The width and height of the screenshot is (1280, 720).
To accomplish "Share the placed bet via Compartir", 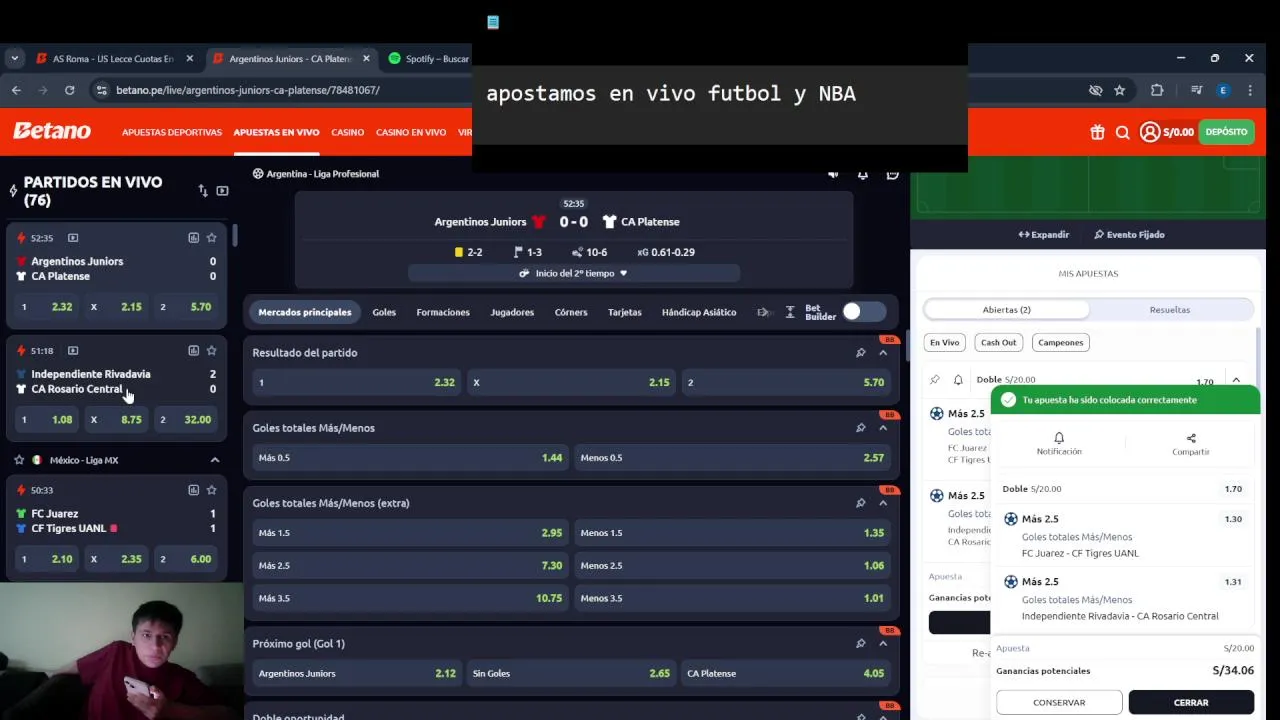I will pyautogui.click(x=1191, y=444).
